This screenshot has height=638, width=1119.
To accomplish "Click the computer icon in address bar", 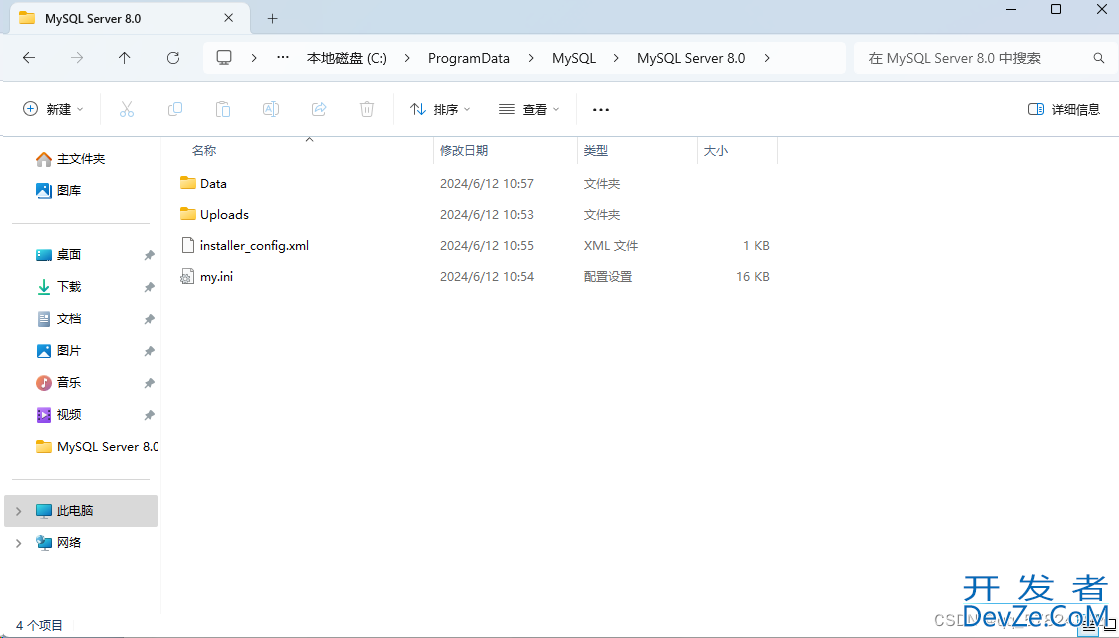I will 224,58.
